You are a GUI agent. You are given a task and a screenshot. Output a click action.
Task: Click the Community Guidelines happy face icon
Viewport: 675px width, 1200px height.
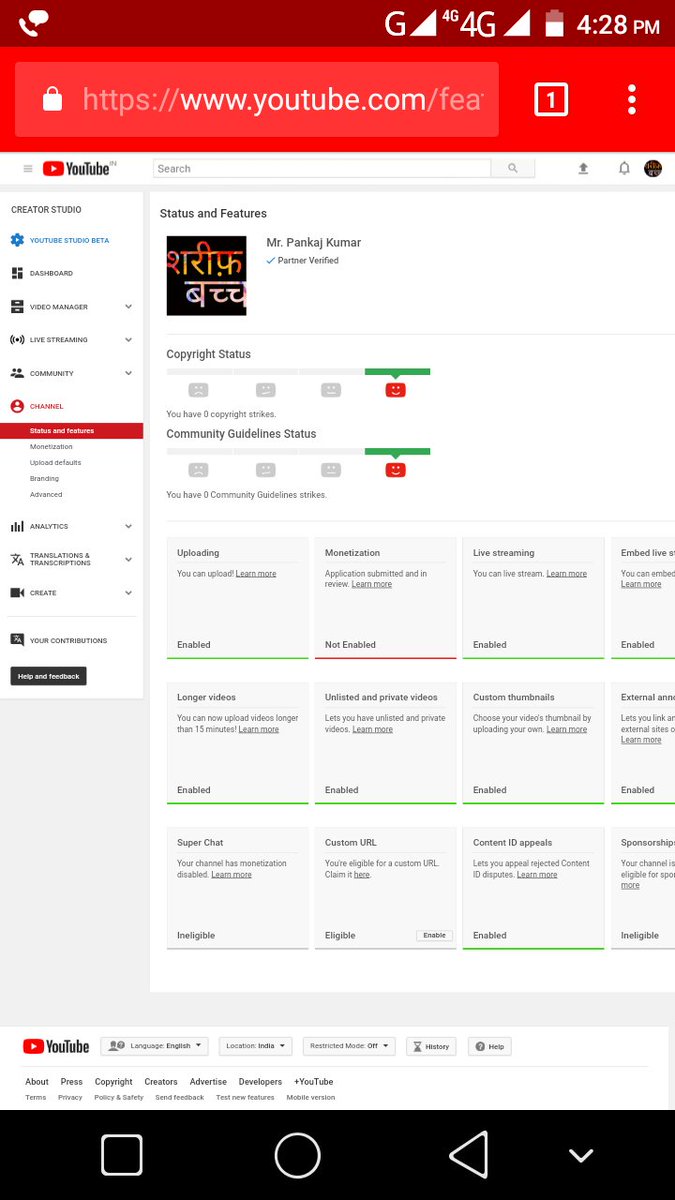[x=395, y=469]
